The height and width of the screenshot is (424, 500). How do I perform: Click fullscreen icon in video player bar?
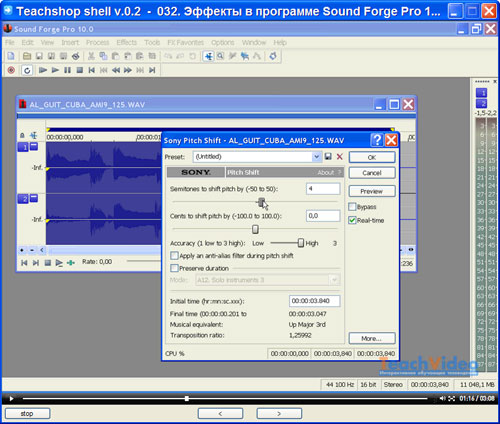pyautogui.click(x=452, y=398)
